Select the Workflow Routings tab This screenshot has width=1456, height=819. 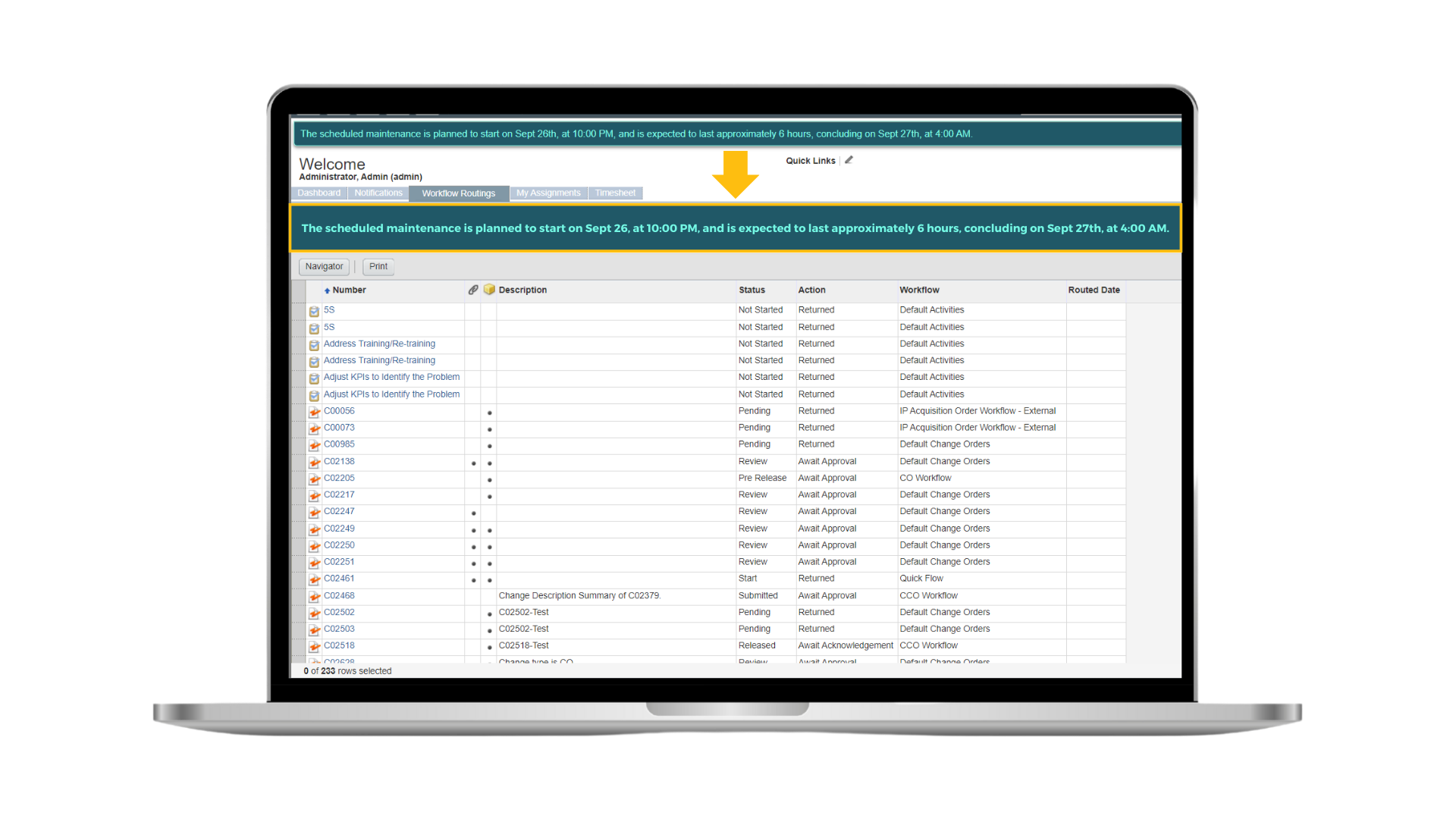(458, 192)
